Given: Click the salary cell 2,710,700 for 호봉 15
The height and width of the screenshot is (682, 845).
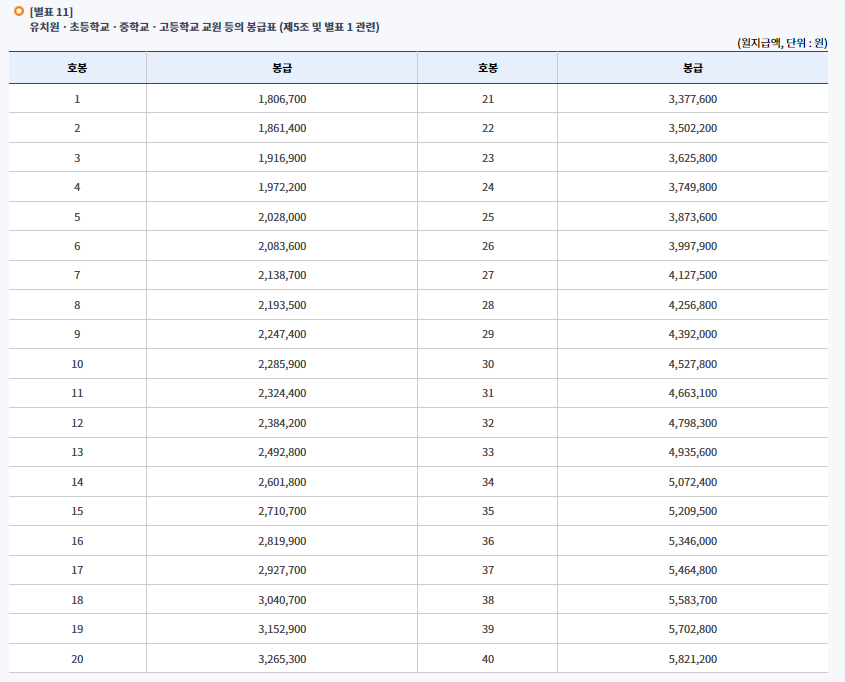Looking at the screenshot, I should tap(283, 511).
